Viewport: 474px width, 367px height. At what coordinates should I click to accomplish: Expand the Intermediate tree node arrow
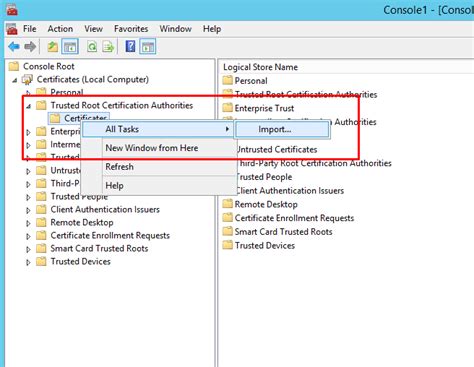[28, 145]
